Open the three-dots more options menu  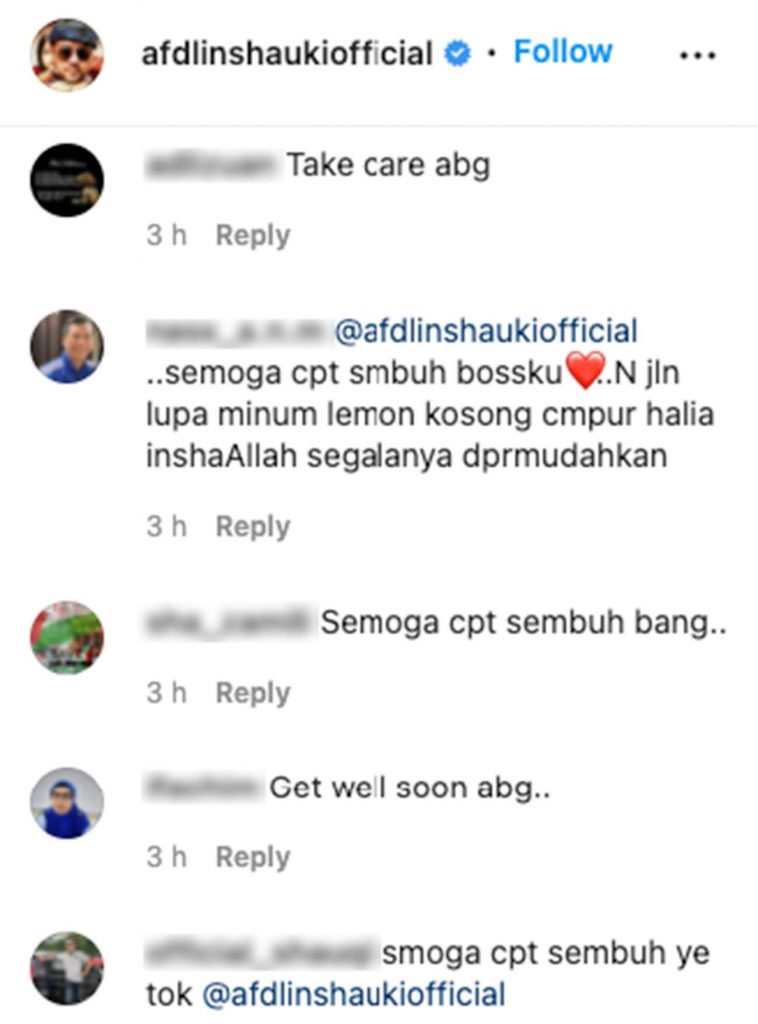point(697,56)
